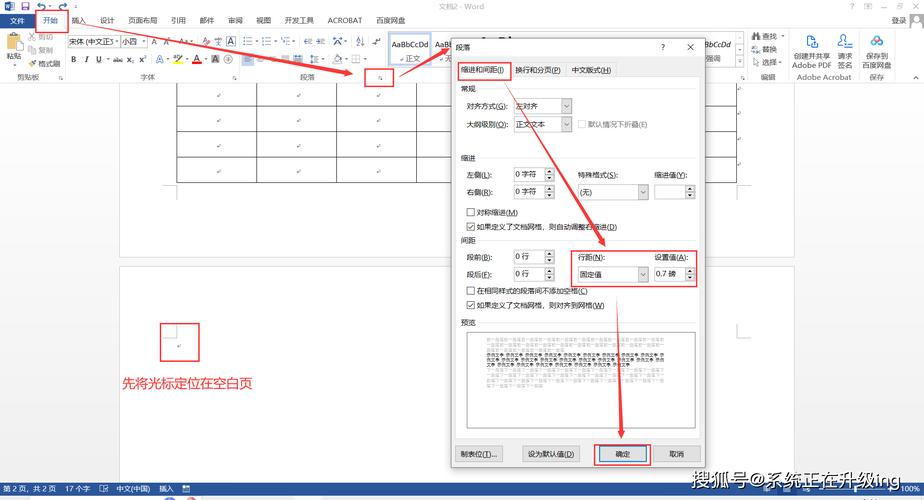The image size is (924, 500).
Task: Check the 对称缩进(M) checkbox
Action: pos(470,212)
